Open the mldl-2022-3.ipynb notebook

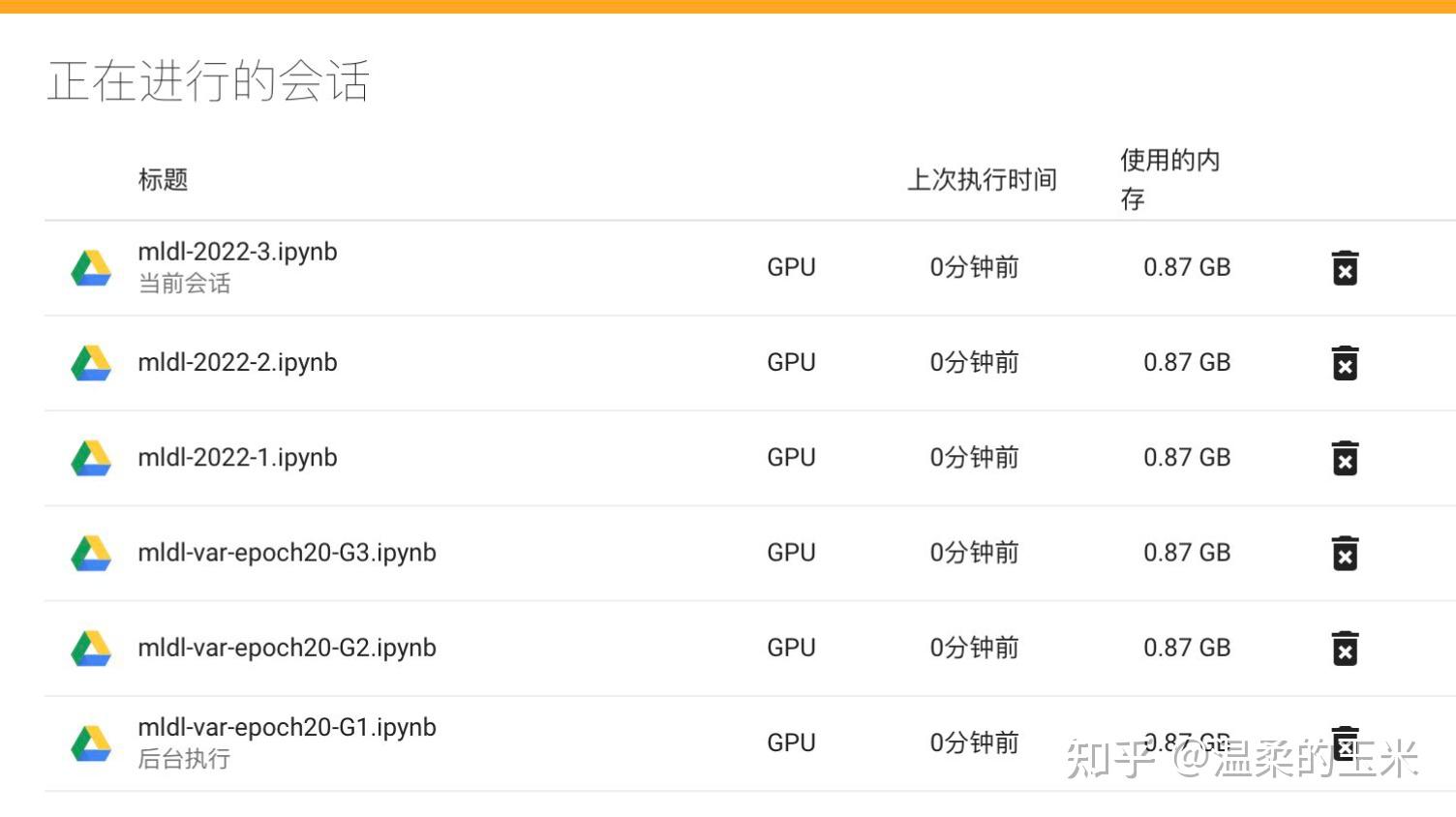pyautogui.click(x=237, y=252)
